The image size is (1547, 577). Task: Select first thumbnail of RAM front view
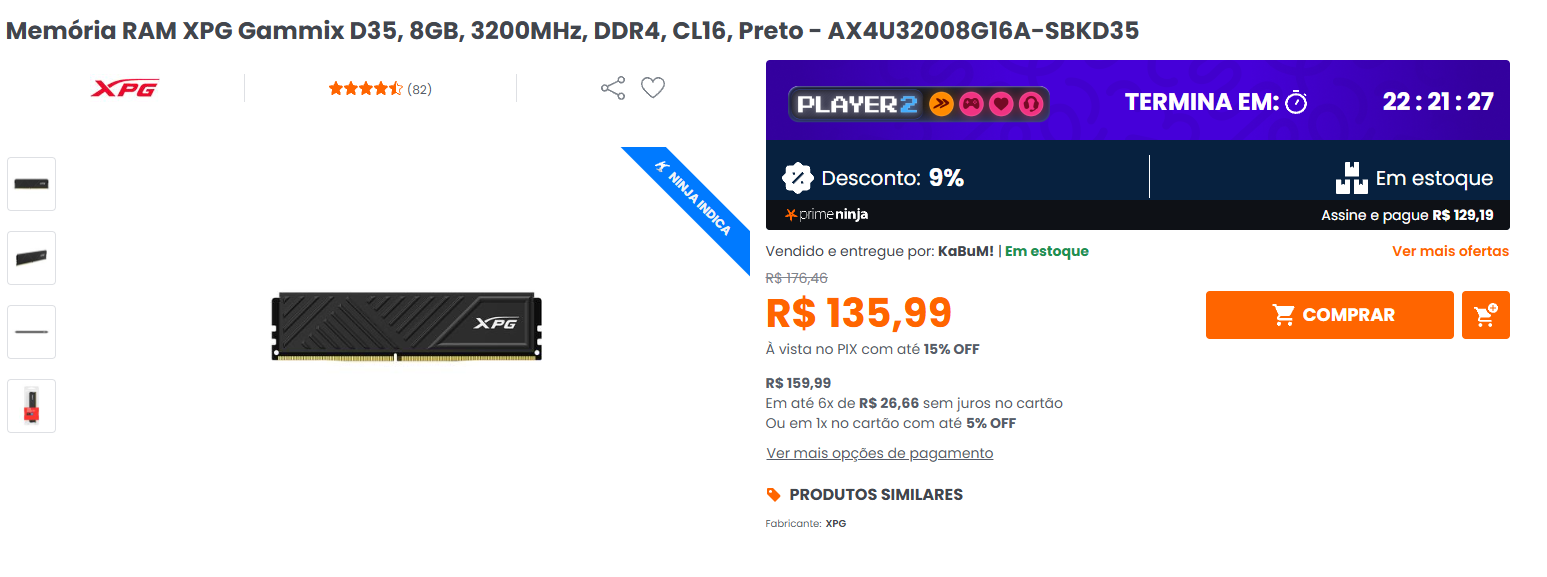pos(32,184)
